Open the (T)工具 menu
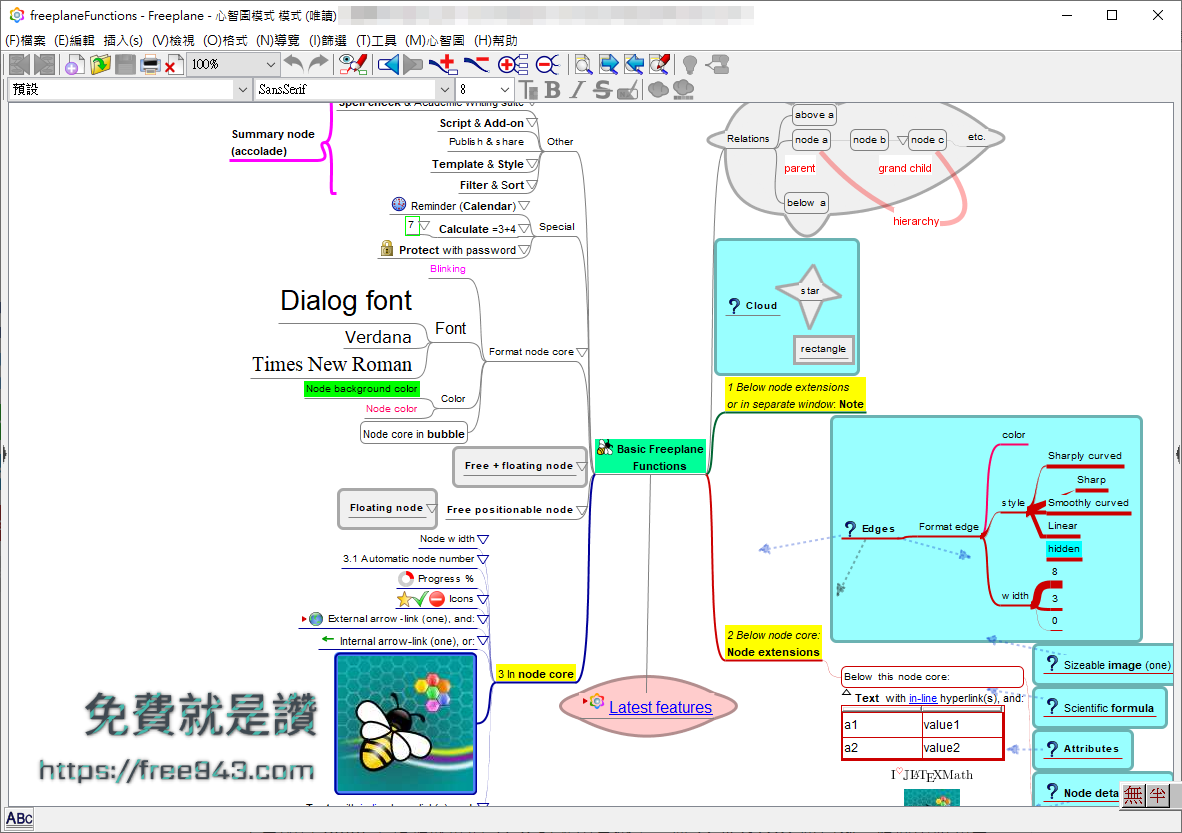 click(378, 41)
